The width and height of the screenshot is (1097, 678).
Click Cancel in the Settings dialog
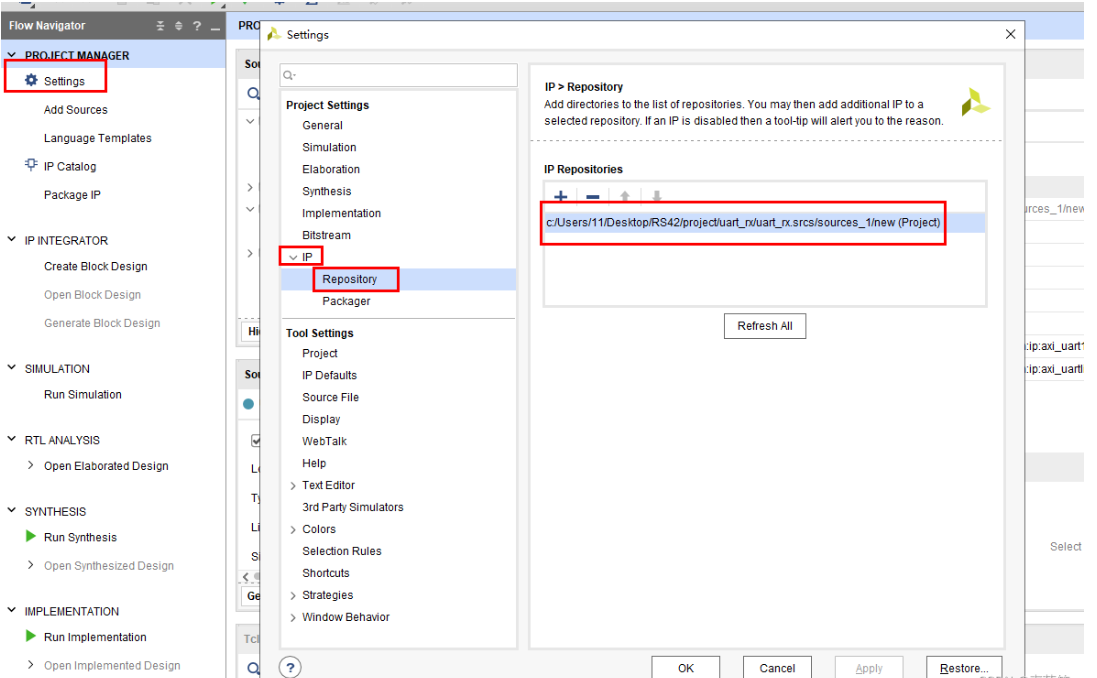(x=777, y=668)
